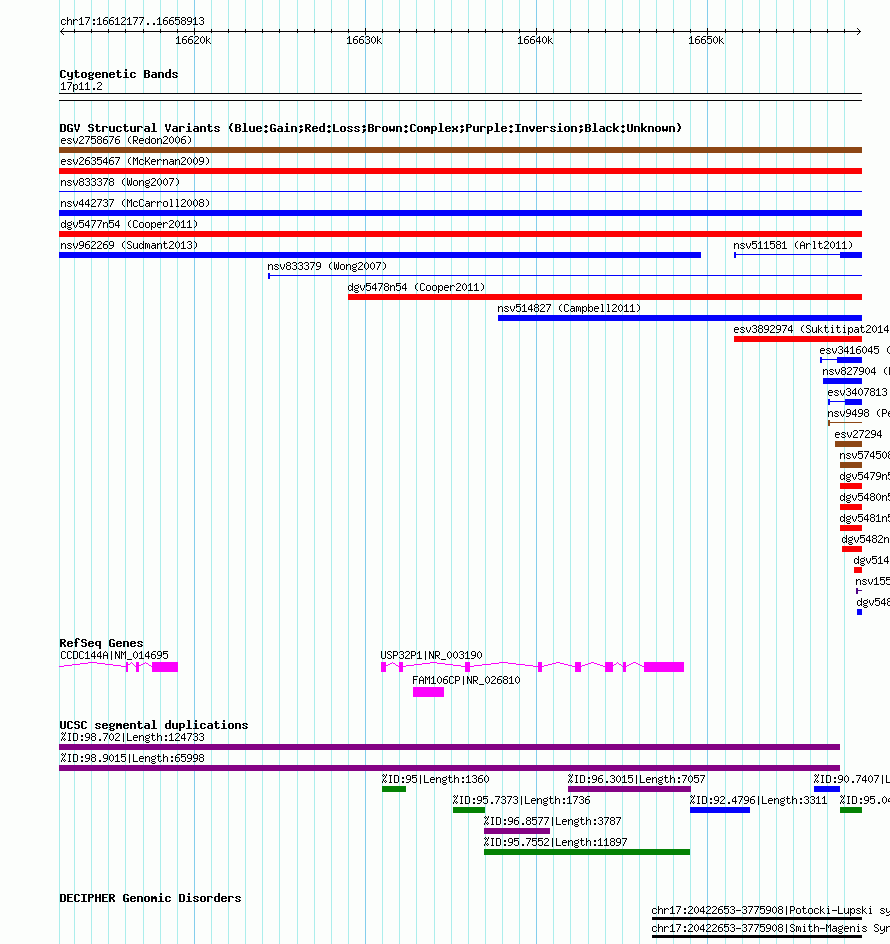
Task: Click the %ID:92.4796|Length:3311 blue bar
Action: (720, 810)
